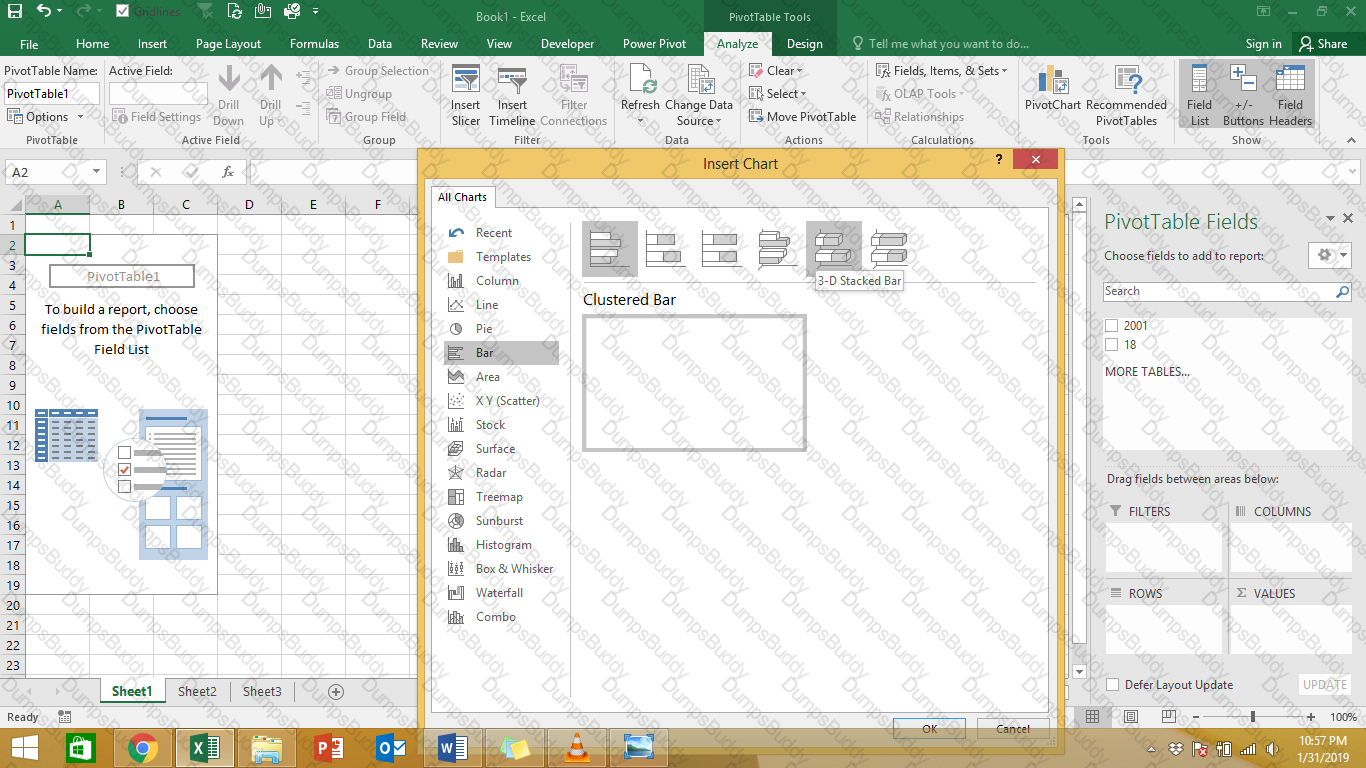Expand the PivotTable Options dropdown
Screen dimensions: 1366x768
[x=46, y=117]
